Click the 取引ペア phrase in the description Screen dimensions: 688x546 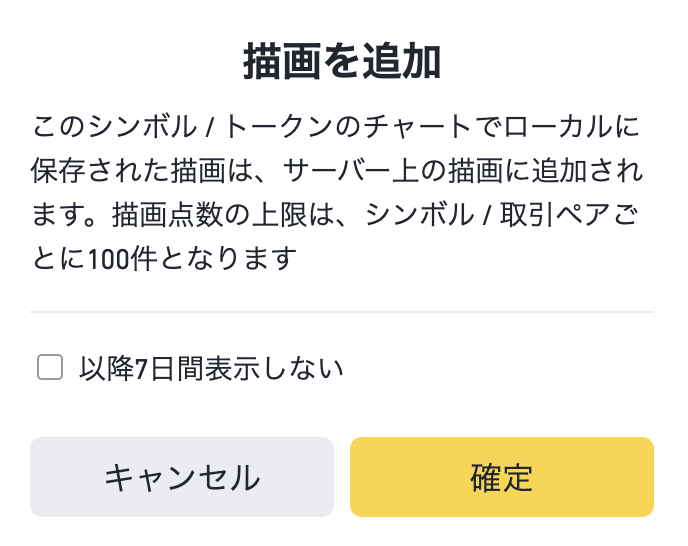pos(555,214)
